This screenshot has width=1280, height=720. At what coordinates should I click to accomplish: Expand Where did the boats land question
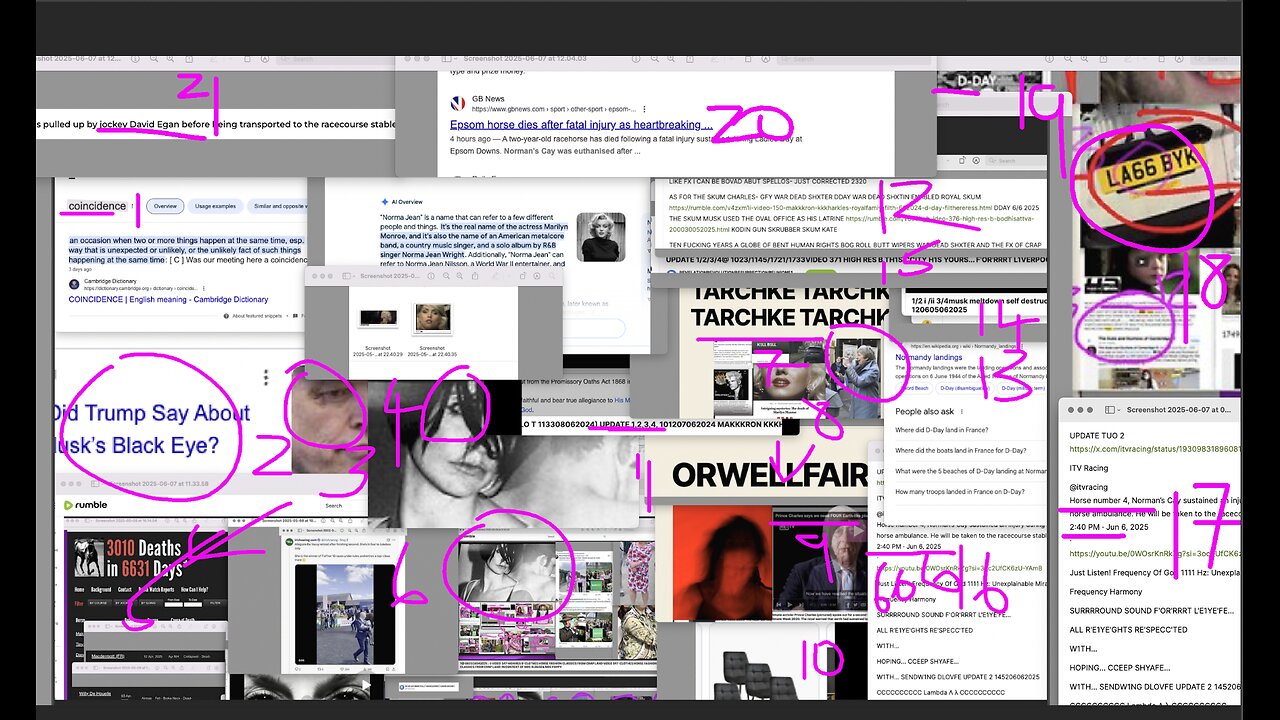pyautogui.click(x=961, y=450)
